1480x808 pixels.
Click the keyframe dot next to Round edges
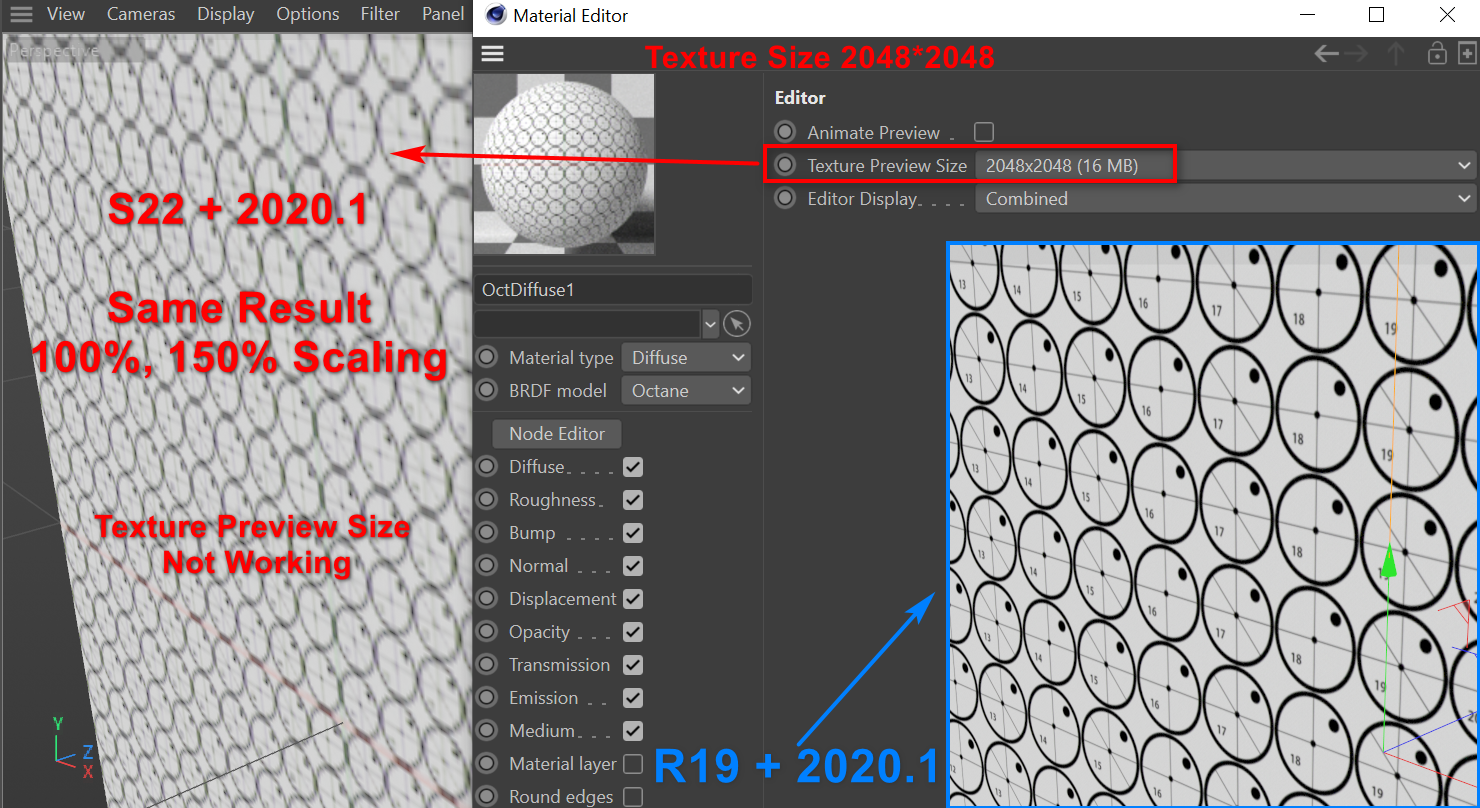(487, 797)
